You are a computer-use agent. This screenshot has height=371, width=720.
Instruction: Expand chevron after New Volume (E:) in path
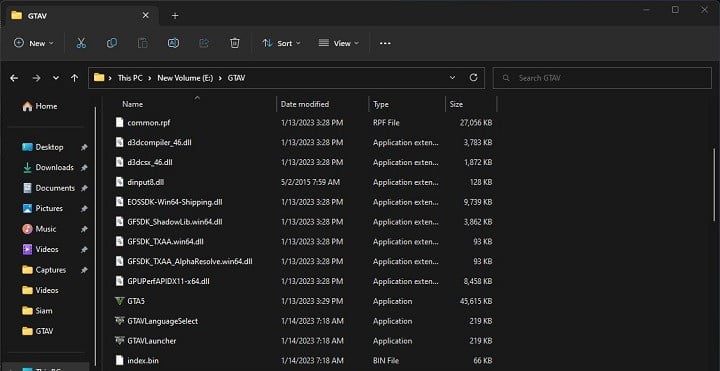220,78
